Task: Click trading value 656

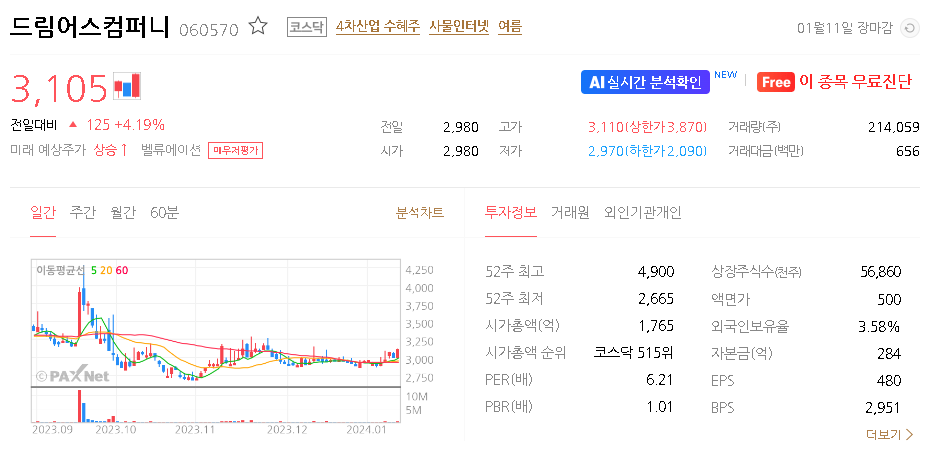Action: 907,151
